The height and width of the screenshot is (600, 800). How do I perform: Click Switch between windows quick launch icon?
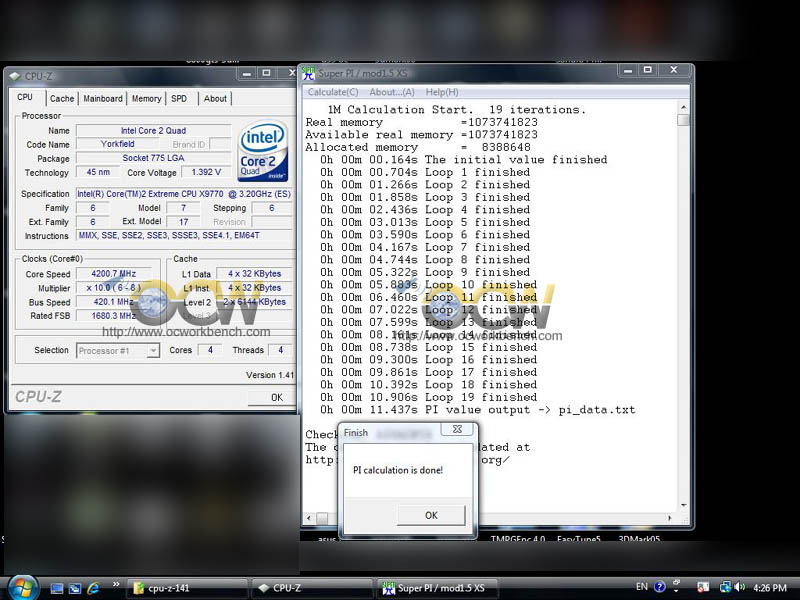pos(75,588)
